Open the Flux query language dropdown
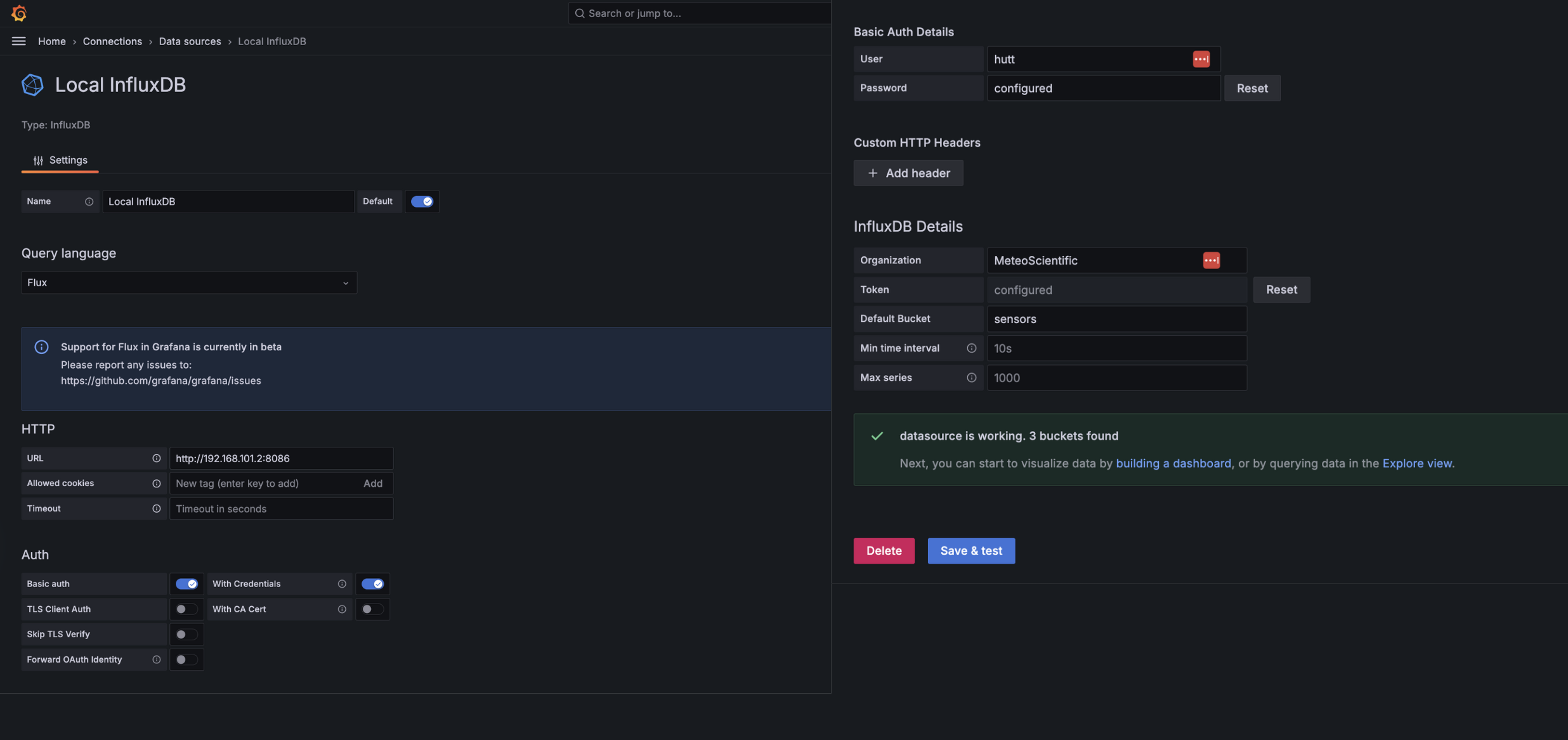Viewport: 1568px width, 740px height. click(x=189, y=282)
